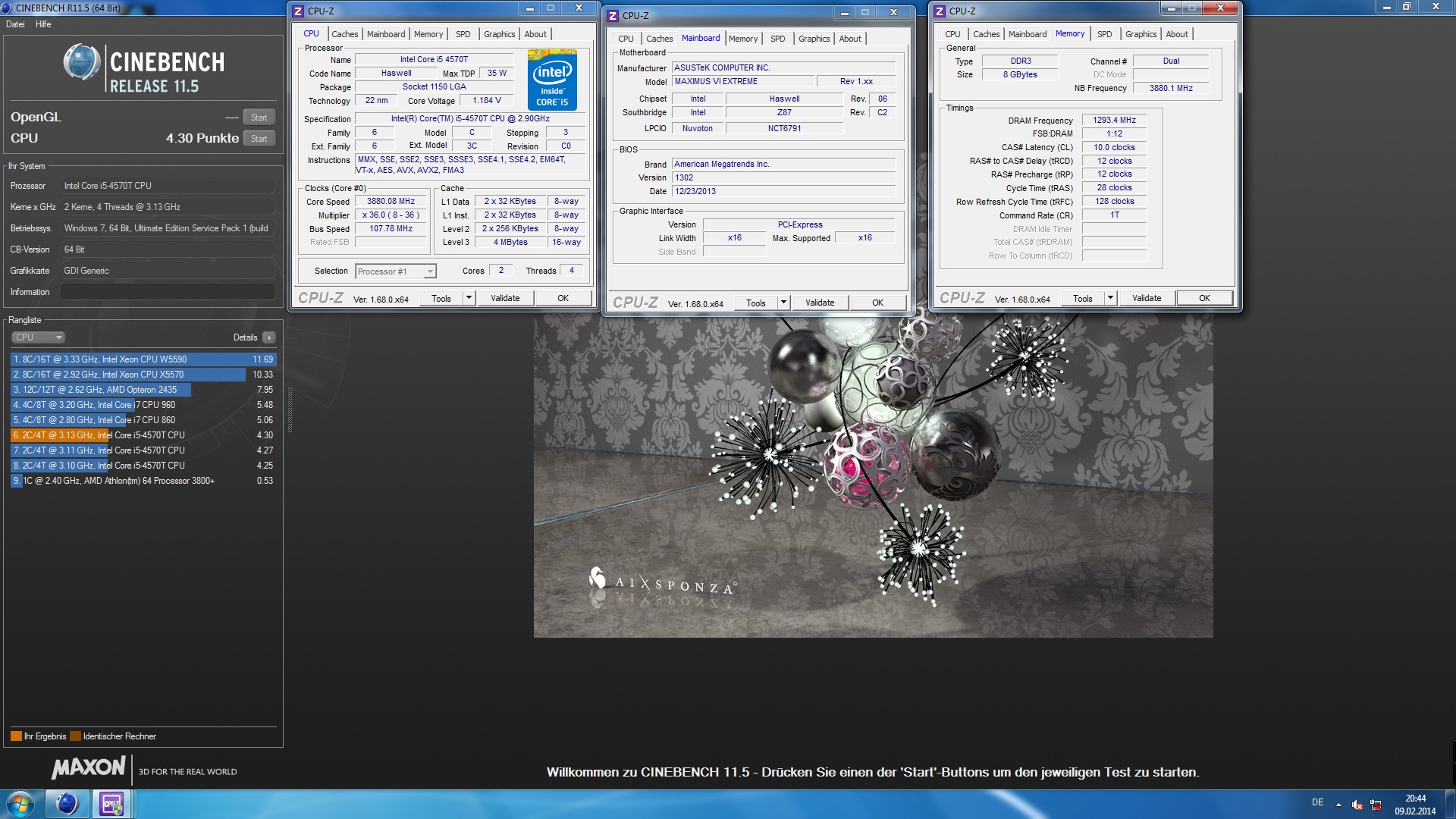The image size is (1456, 819).
Task: Start the OpenGL benchmark
Action: tap(259, 118)
